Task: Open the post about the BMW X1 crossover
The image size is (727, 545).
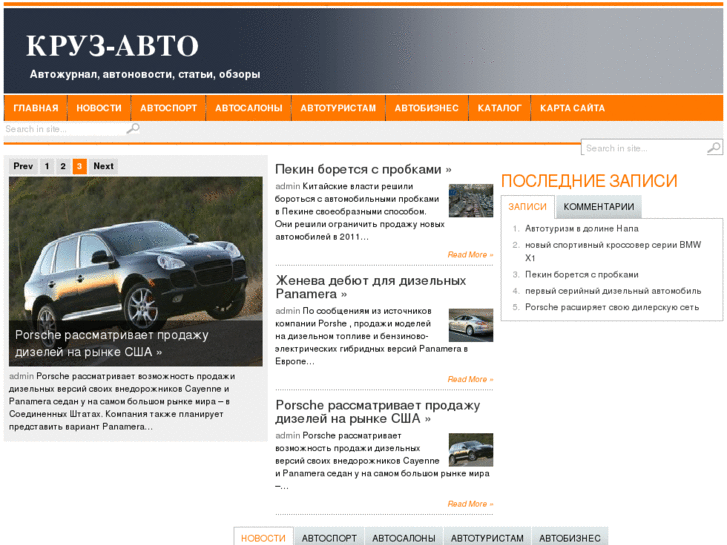Action: pos(613,251)
